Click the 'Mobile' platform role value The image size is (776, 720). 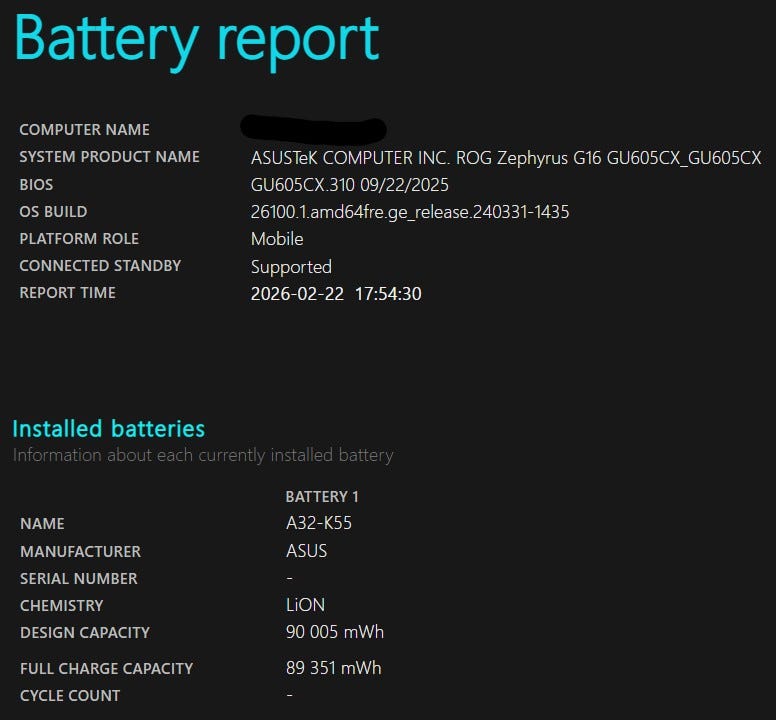(277, 239)
